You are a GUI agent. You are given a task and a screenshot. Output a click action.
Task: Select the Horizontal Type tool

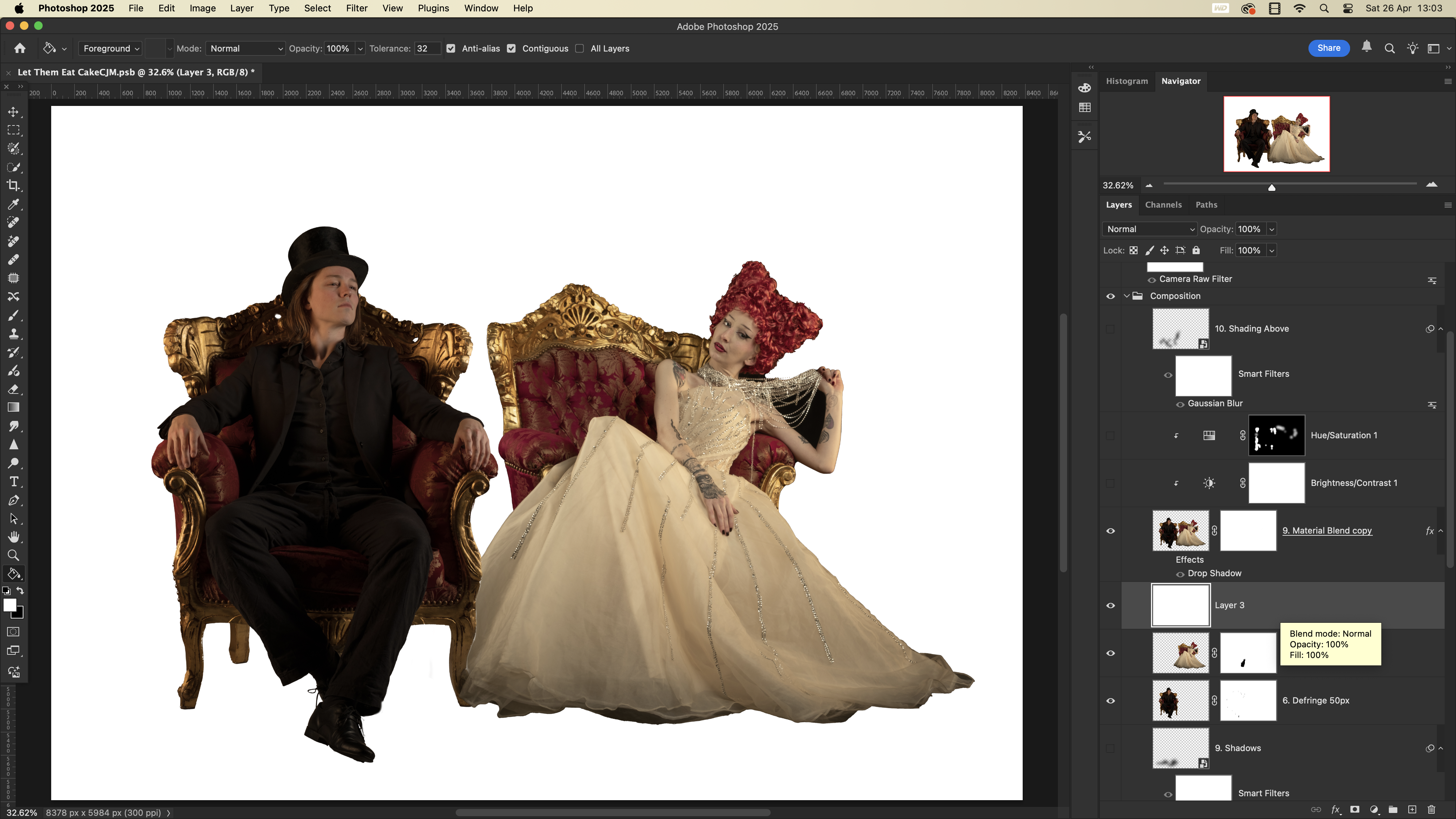[14, 482]
